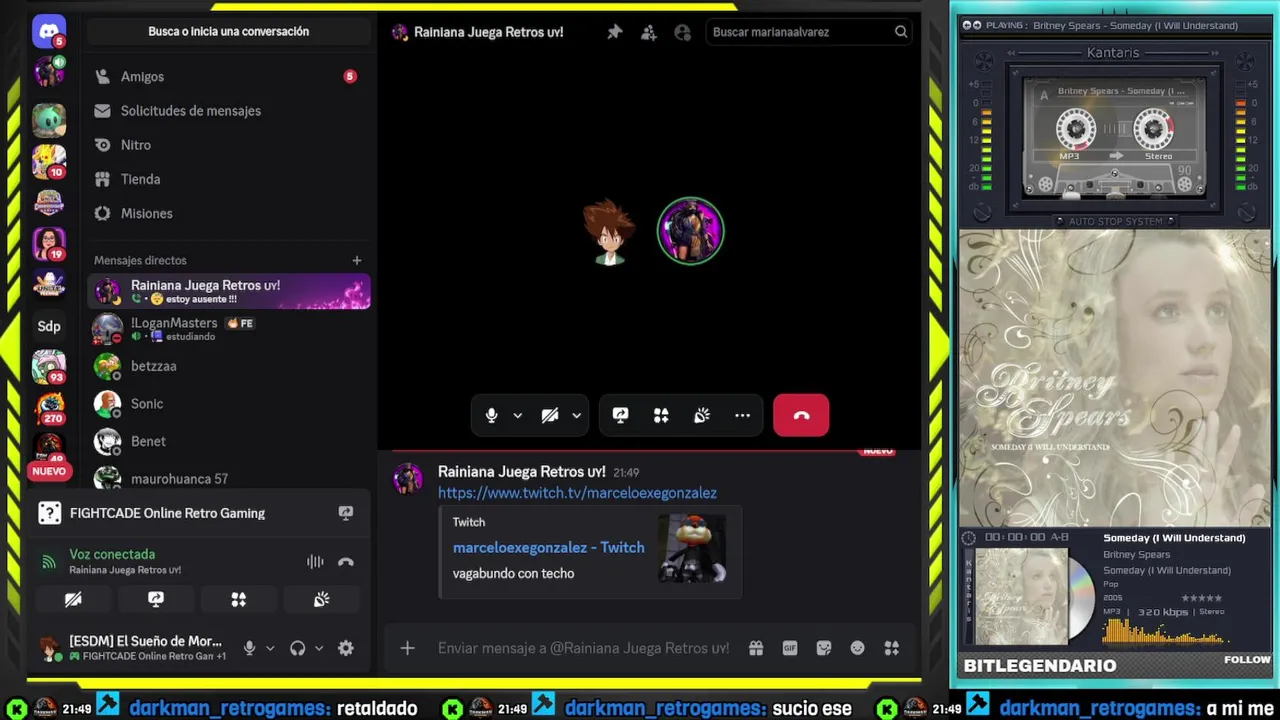Screen dimensions: 1280x720
Task: Open !LoganMasters direct message
Action: point(229,328)
